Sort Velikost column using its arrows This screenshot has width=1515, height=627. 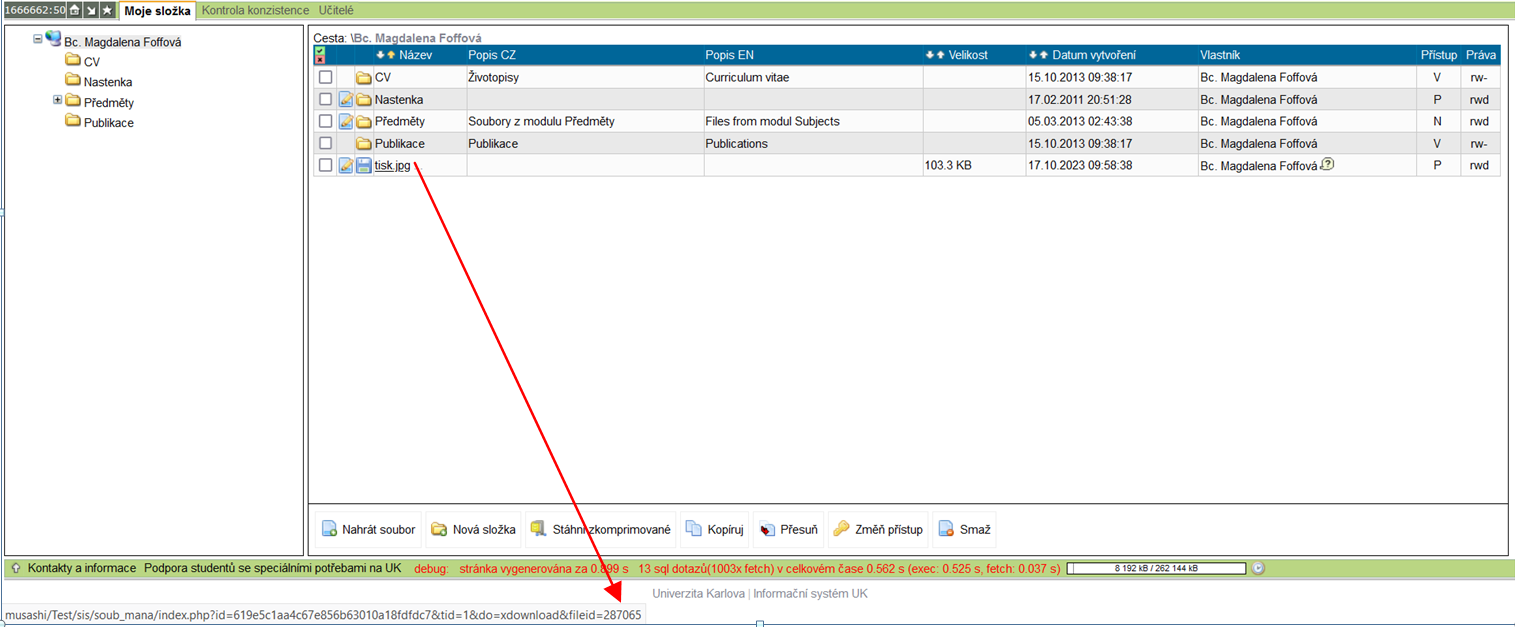click(x=935, y=55)
